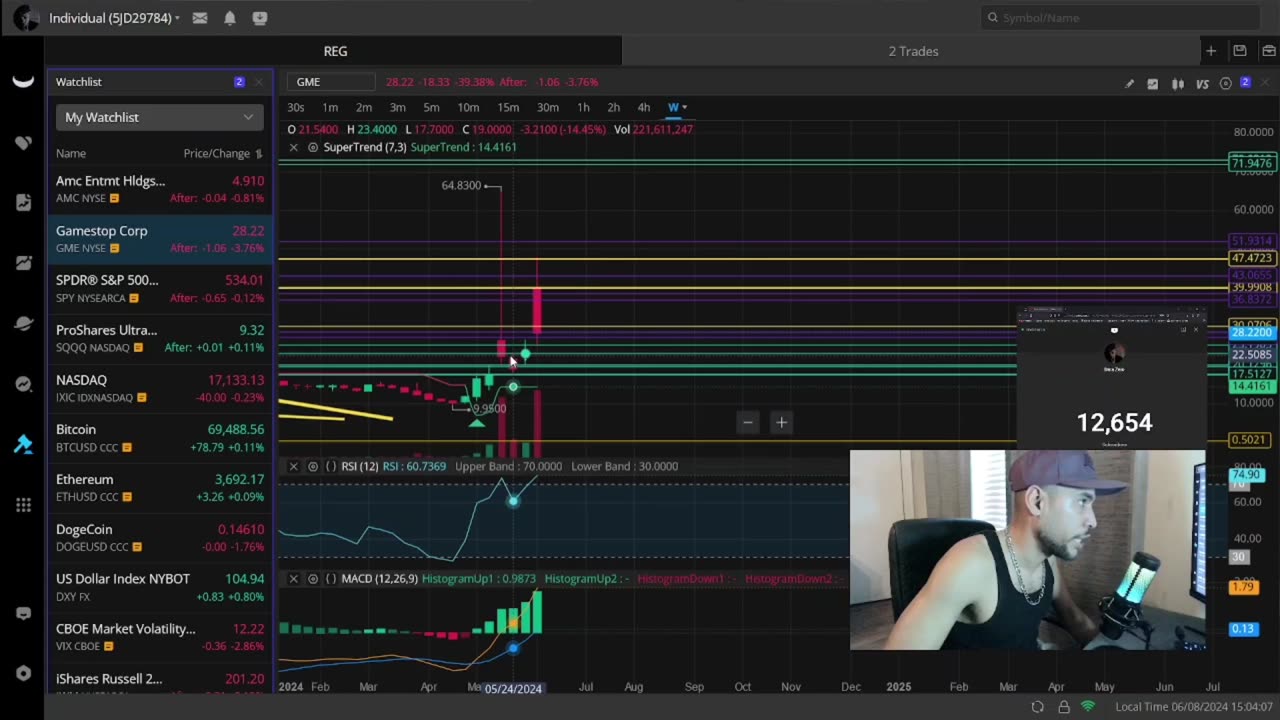The image size is (1280, 720).
Task: Open the planet explore icon in sidebar
Action: pyautogui.click(x=23, y=323)
